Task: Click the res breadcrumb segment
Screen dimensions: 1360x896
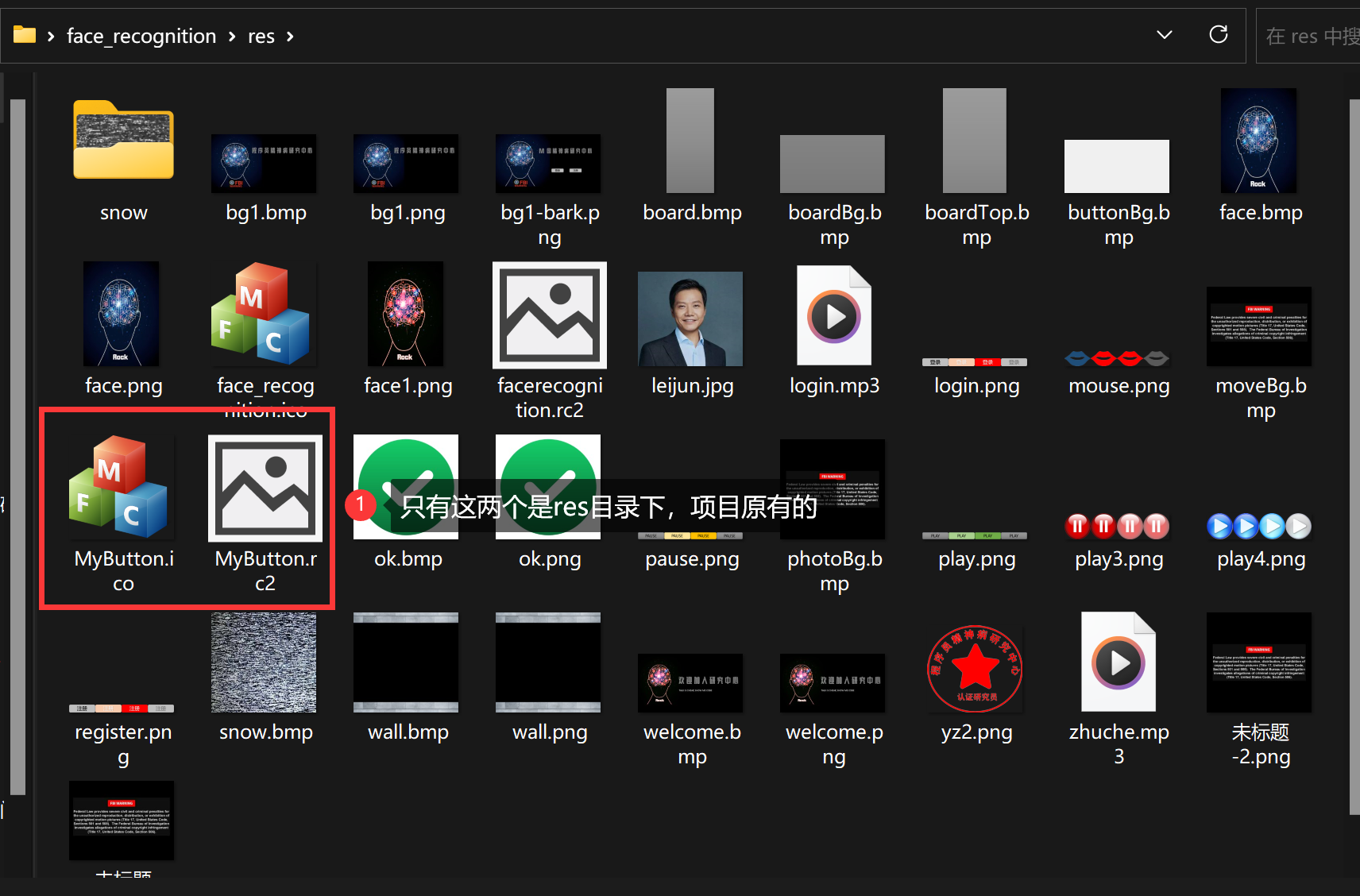Action: 261,36
